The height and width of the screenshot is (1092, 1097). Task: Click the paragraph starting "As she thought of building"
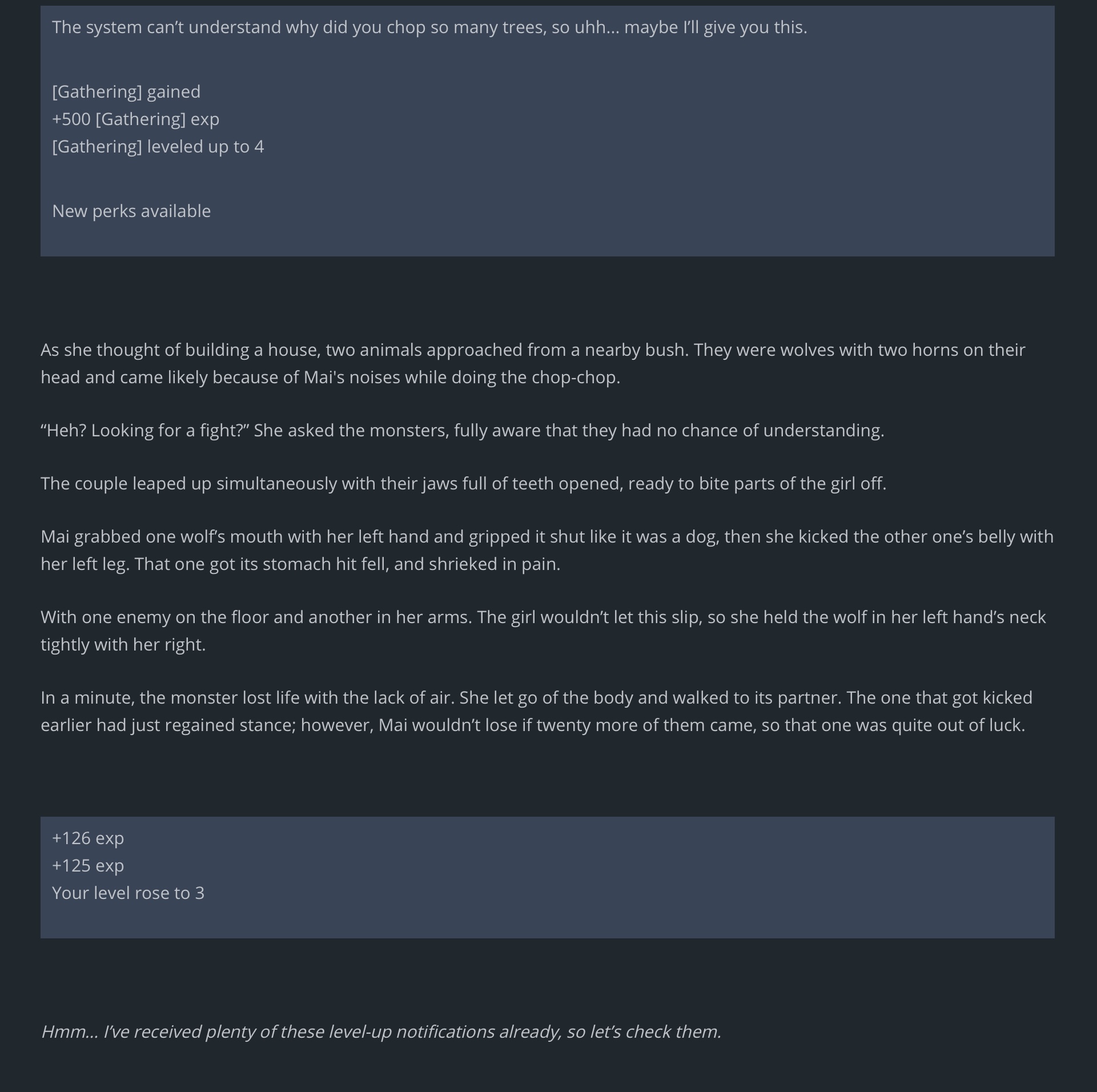(532, 350)
